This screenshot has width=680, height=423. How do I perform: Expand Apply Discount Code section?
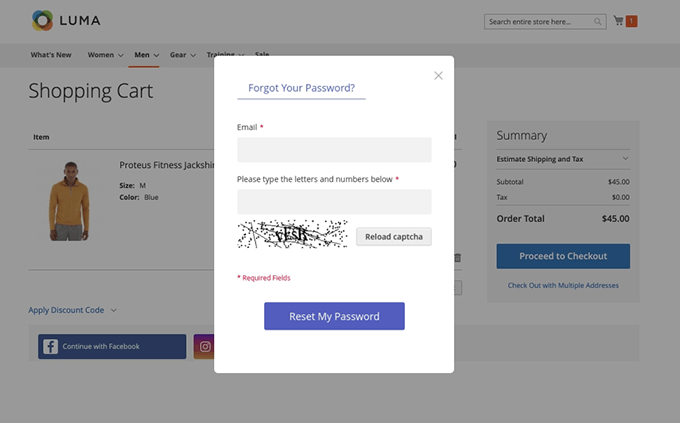(72, 310)
